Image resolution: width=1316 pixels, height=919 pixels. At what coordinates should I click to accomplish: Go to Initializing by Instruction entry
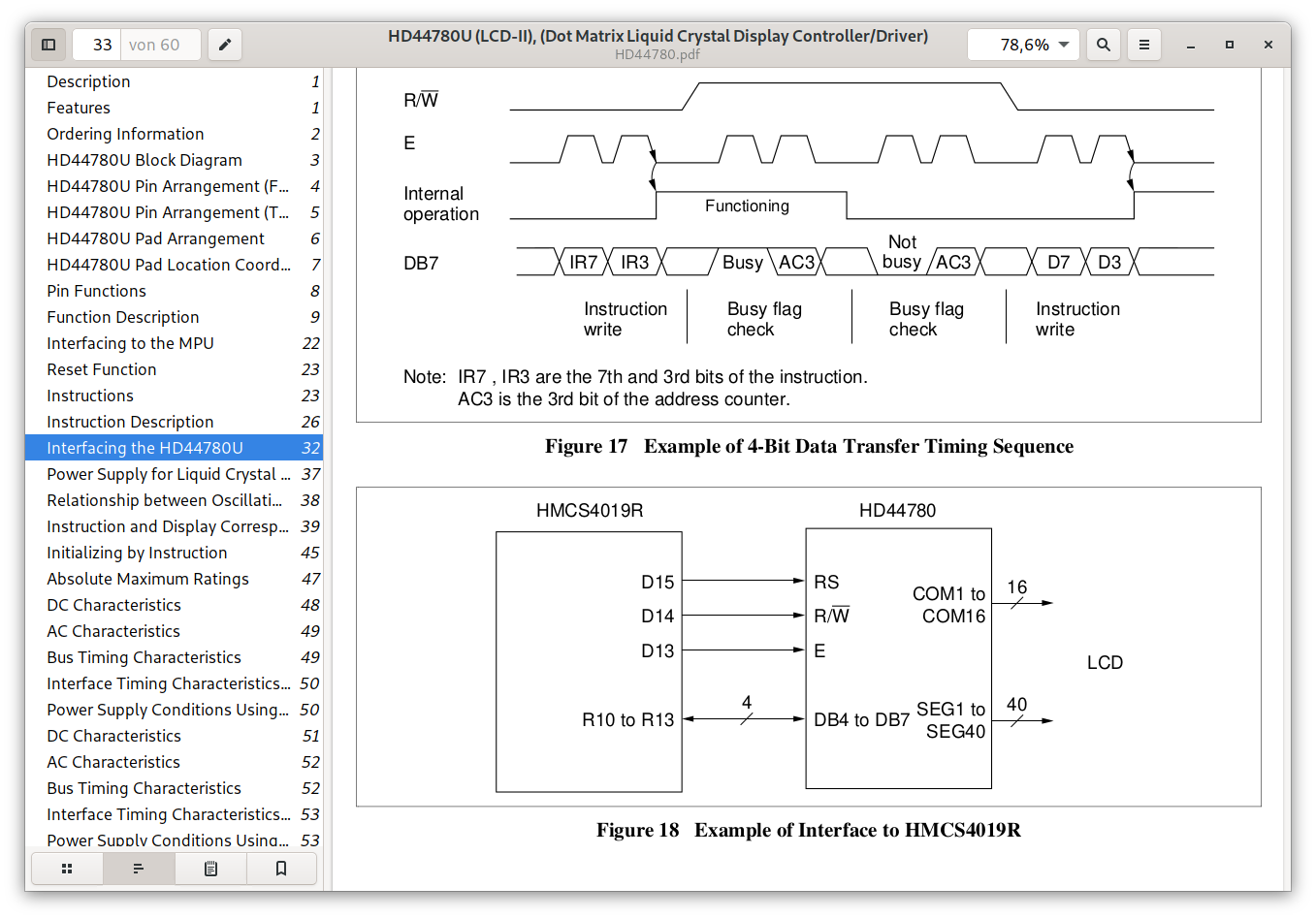174,553
